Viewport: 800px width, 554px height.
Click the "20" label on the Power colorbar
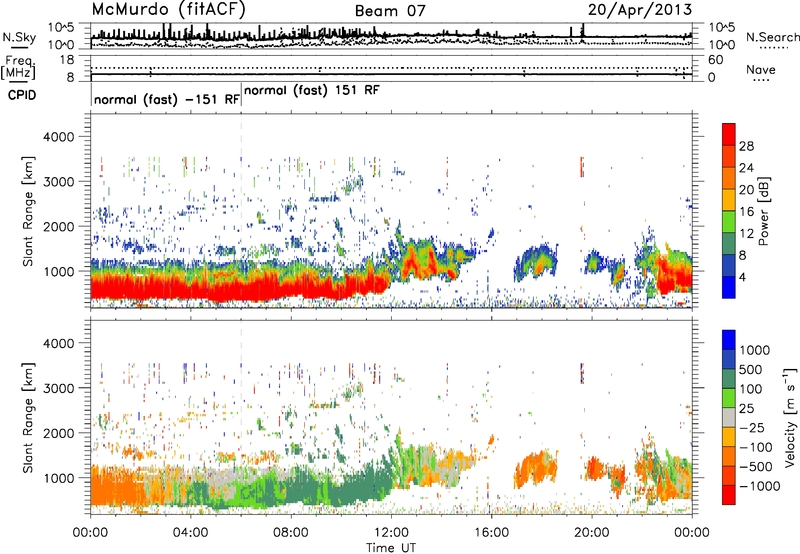(746, 190)
